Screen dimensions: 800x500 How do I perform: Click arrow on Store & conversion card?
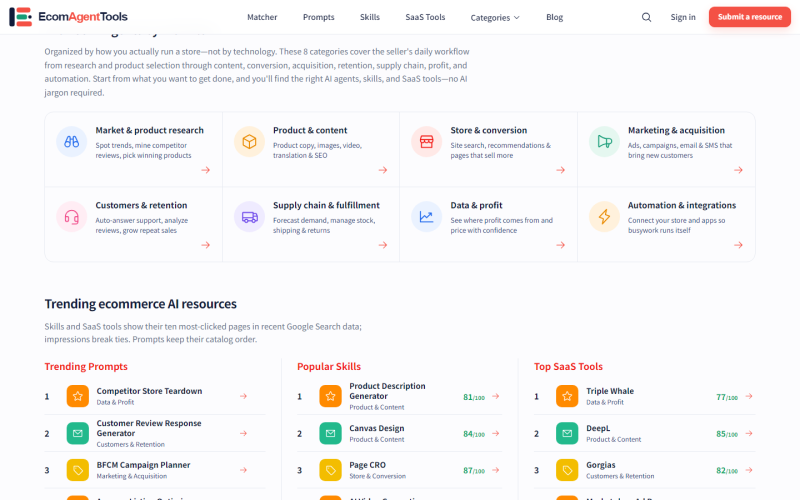point(561,170)
